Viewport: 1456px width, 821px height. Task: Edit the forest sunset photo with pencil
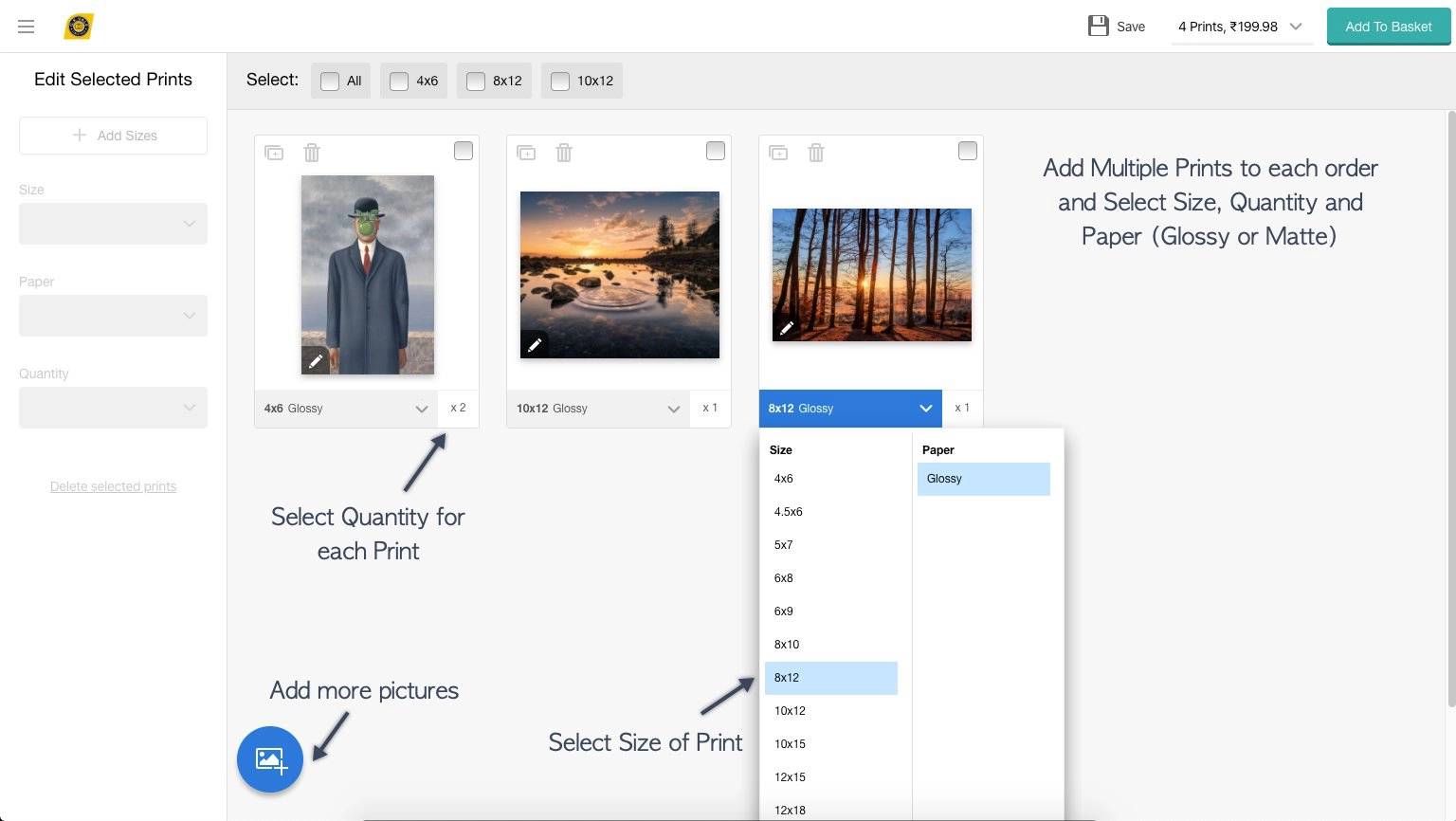(786, 328)
